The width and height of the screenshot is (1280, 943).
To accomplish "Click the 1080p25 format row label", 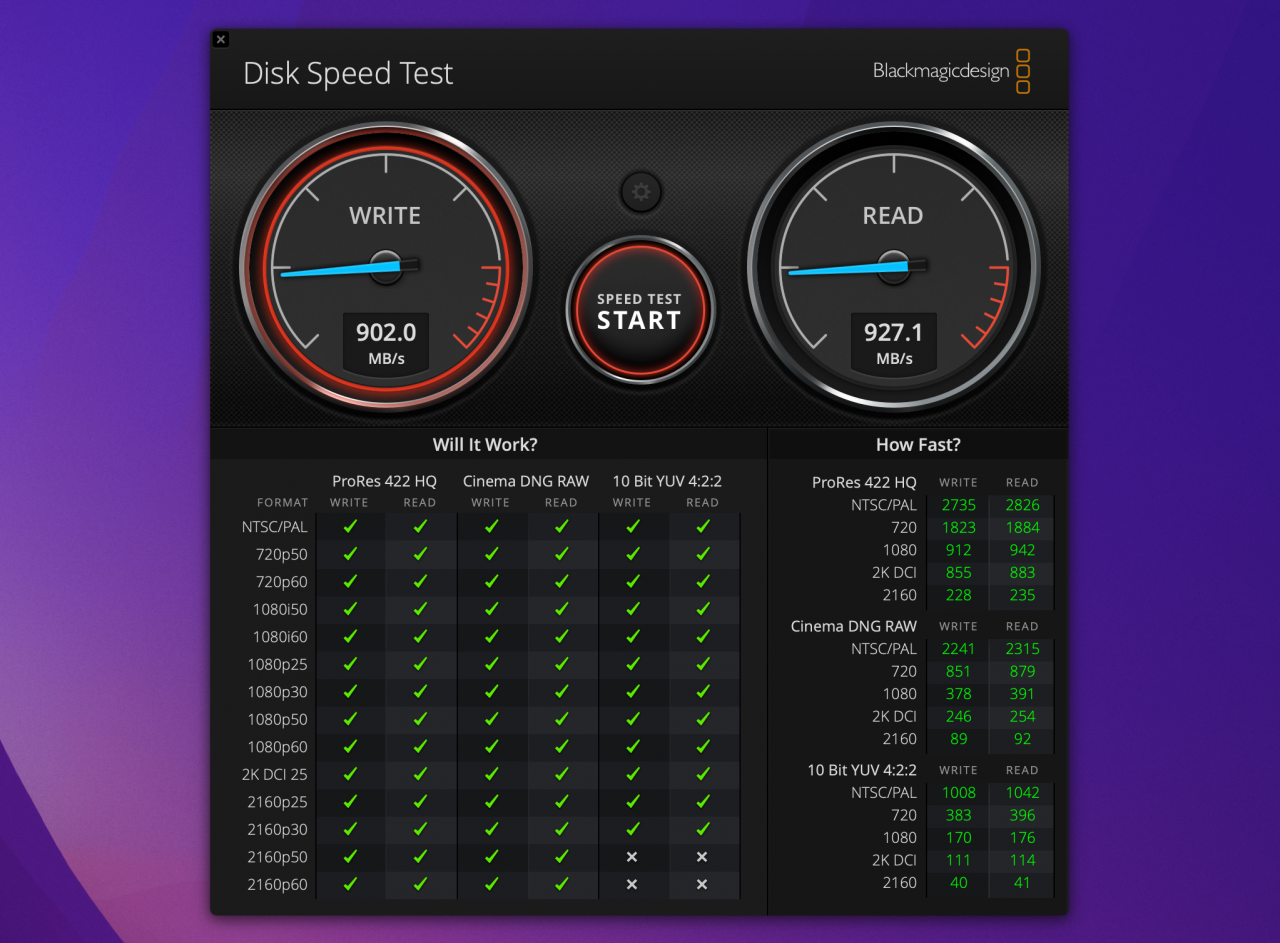I will click(x=278, y=664).
